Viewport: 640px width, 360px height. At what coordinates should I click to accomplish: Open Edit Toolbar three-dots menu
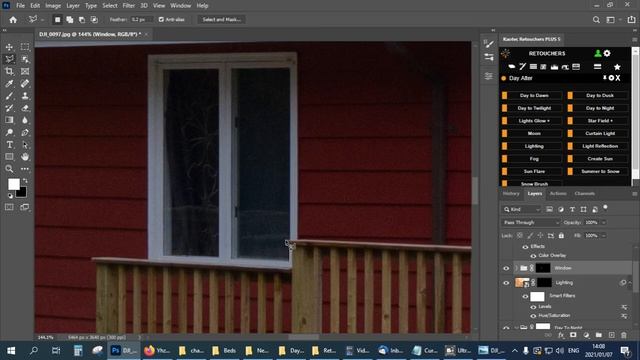point(25,169)
